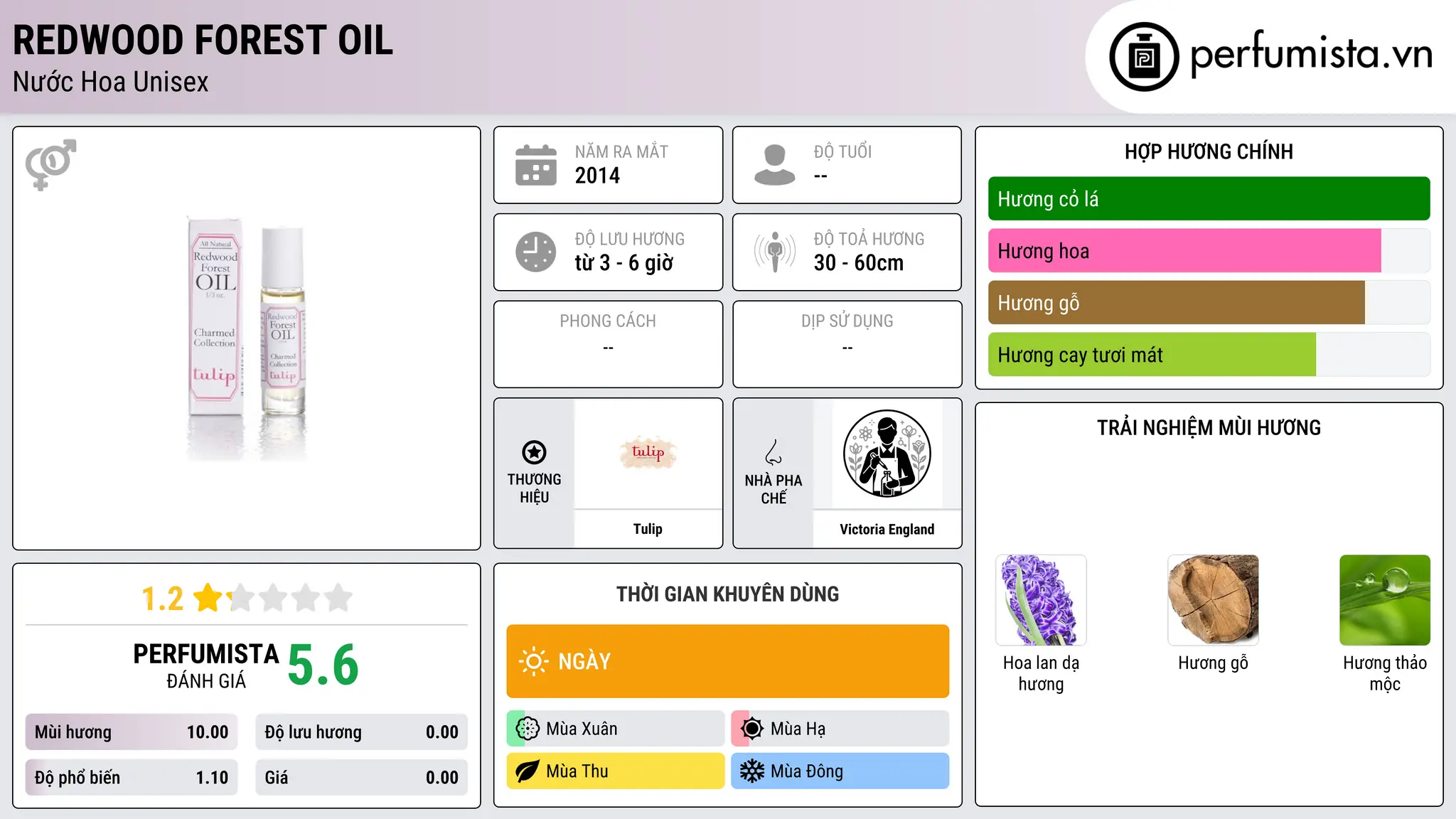Viewport: 1456px width, 819px height.
Task: Click the sun icon in the Ngày bar
Action: coord(533,661)
